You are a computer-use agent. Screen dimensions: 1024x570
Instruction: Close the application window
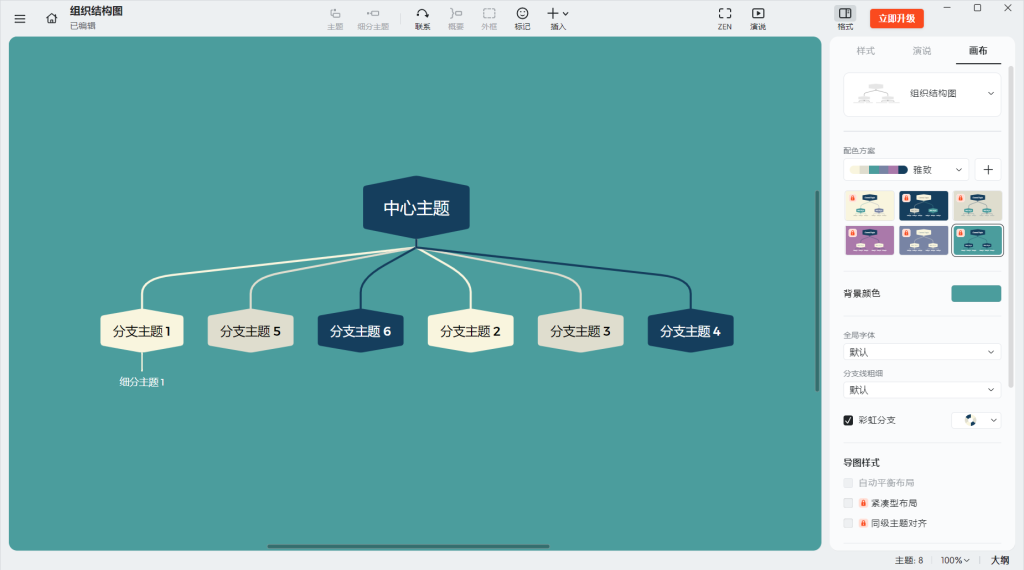click(x=1008, y=8)
